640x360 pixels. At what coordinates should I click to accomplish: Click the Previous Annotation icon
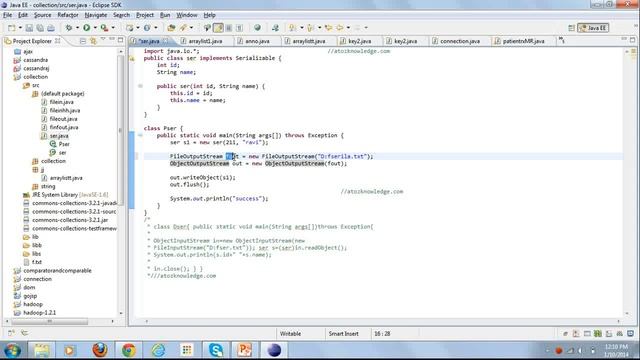(311, 28)
